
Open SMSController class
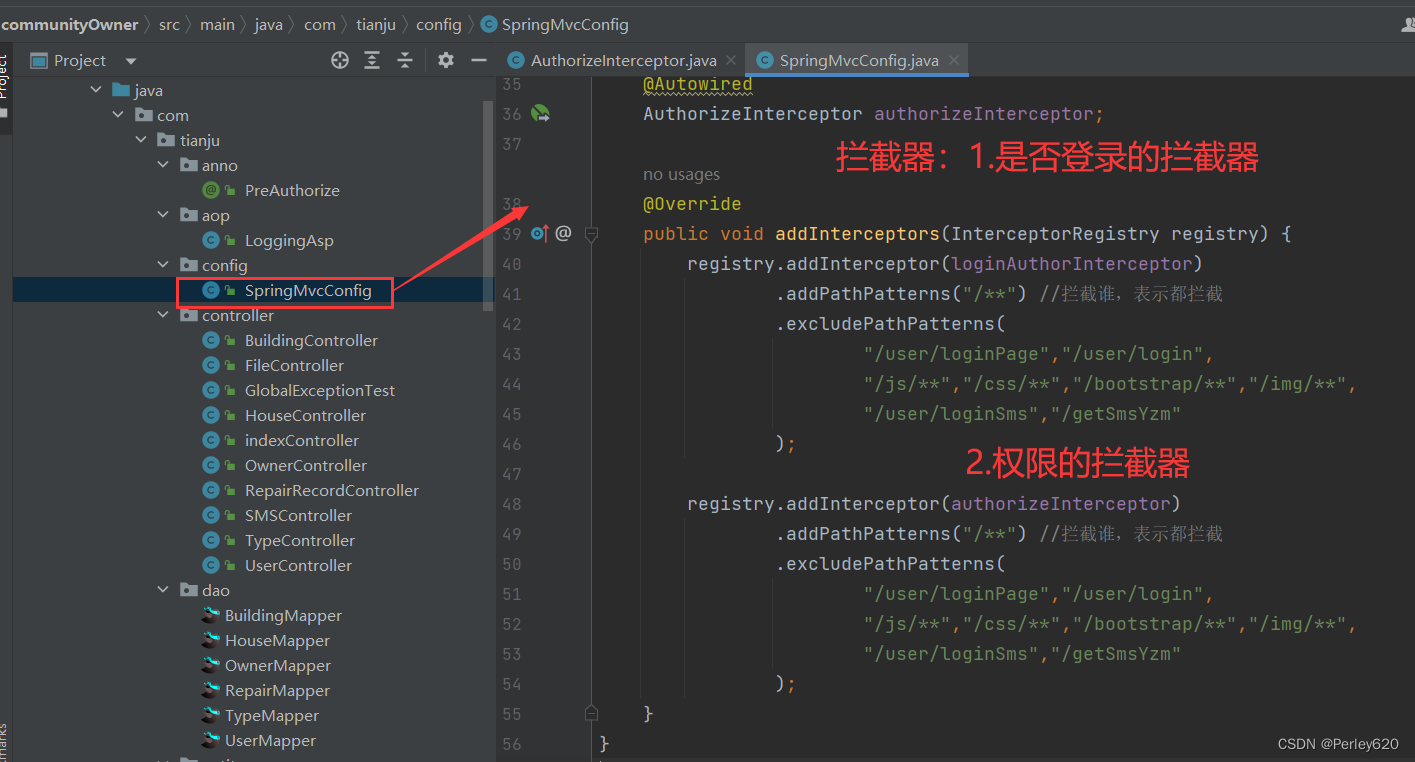click(298, 515)
